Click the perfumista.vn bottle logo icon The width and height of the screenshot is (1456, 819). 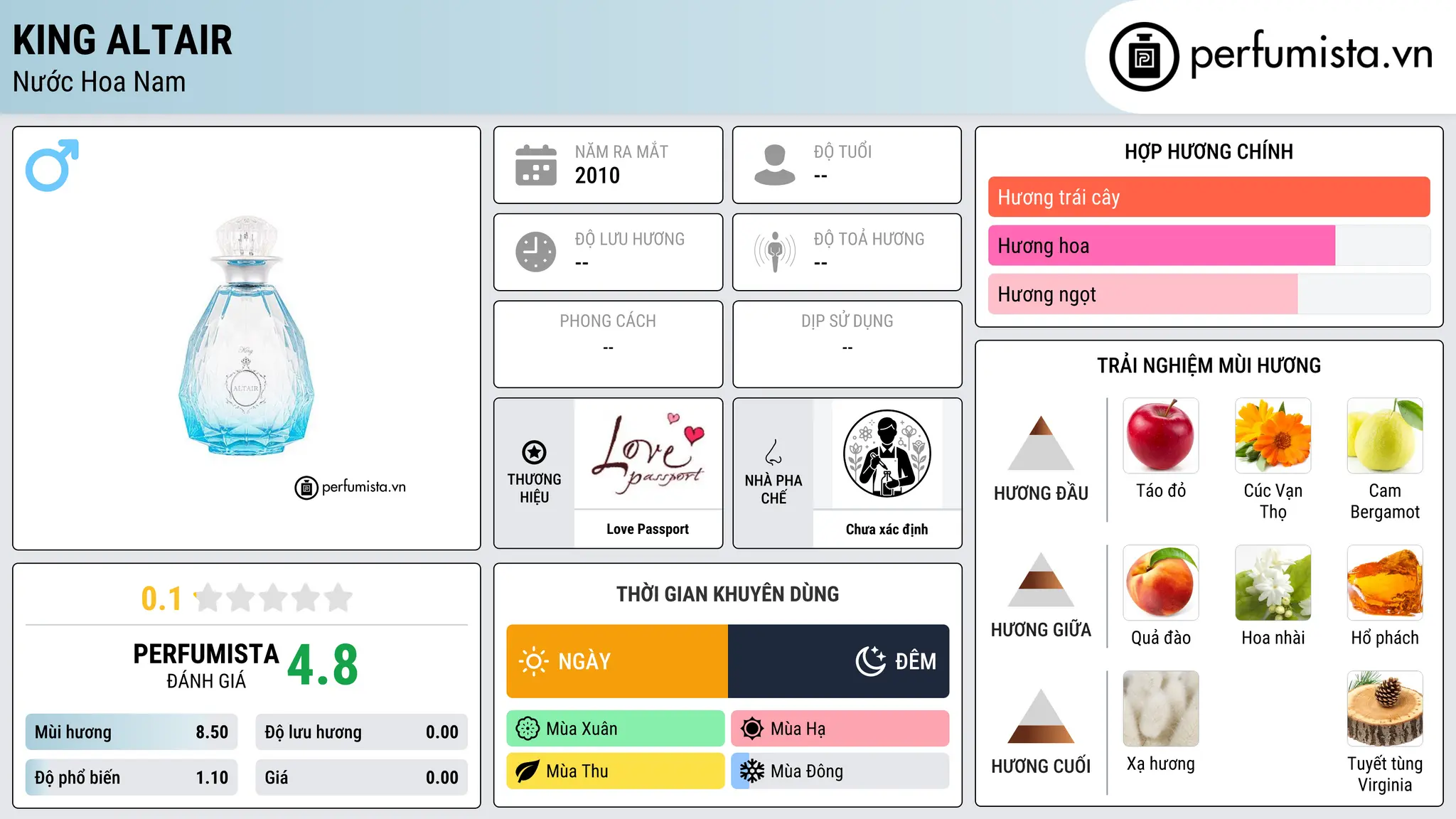click(1144, 57)
